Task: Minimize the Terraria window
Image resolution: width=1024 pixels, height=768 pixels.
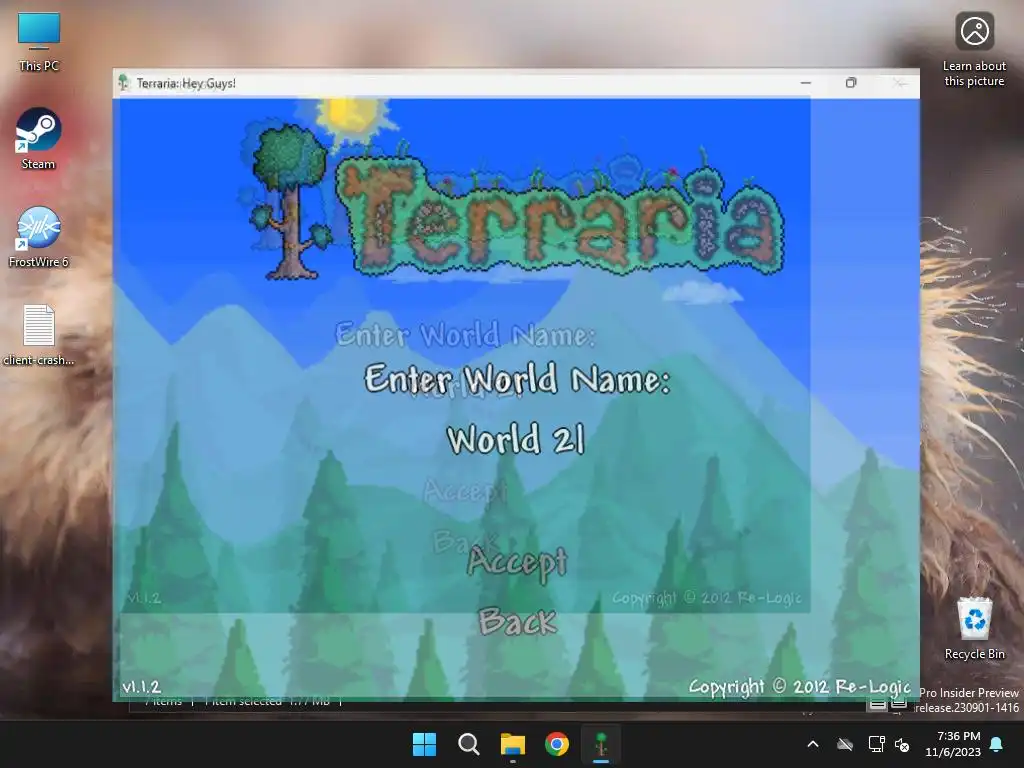Action: pos(806,83)
